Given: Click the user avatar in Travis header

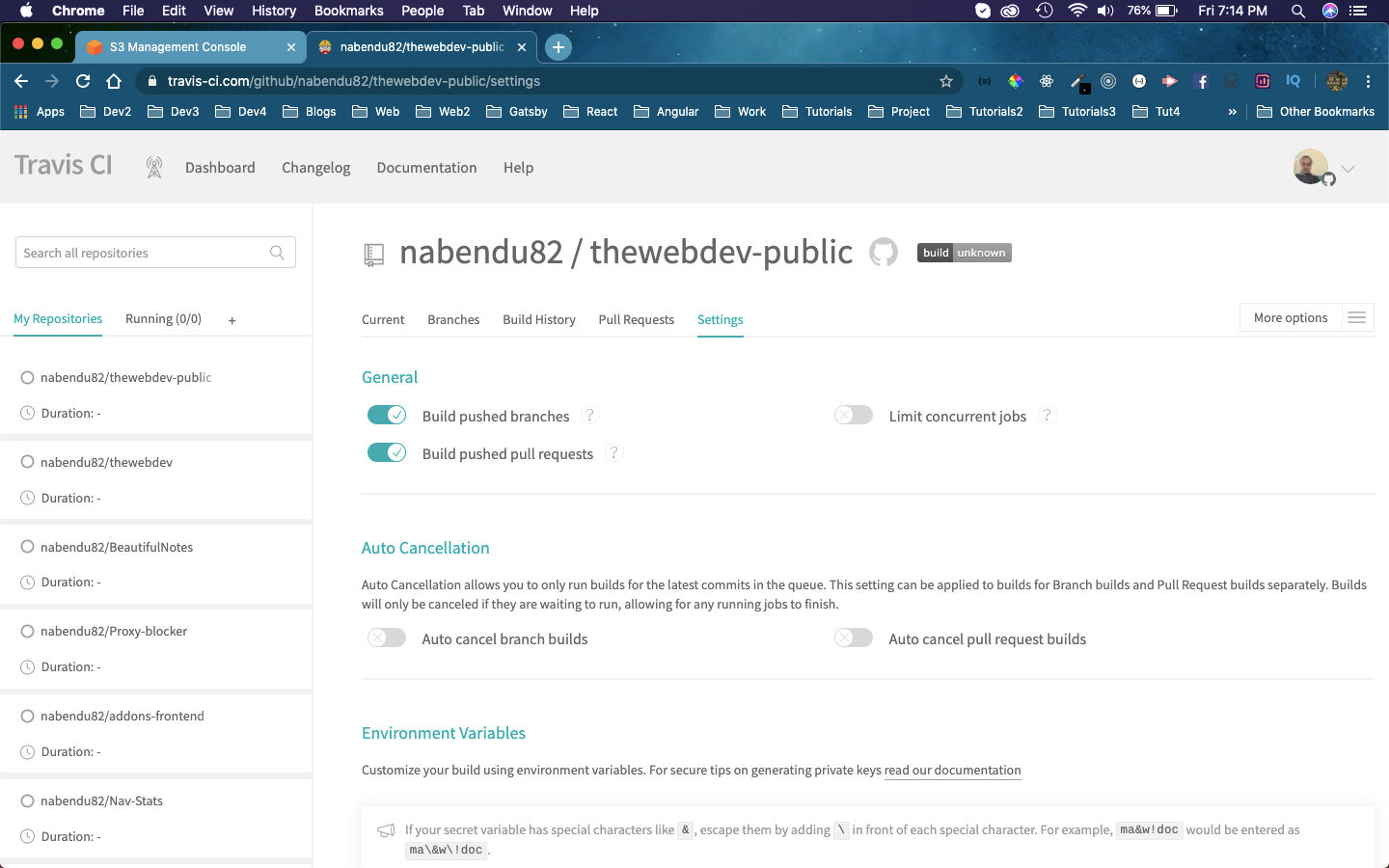Looking at the screenshot, I should click(1311, 167).
